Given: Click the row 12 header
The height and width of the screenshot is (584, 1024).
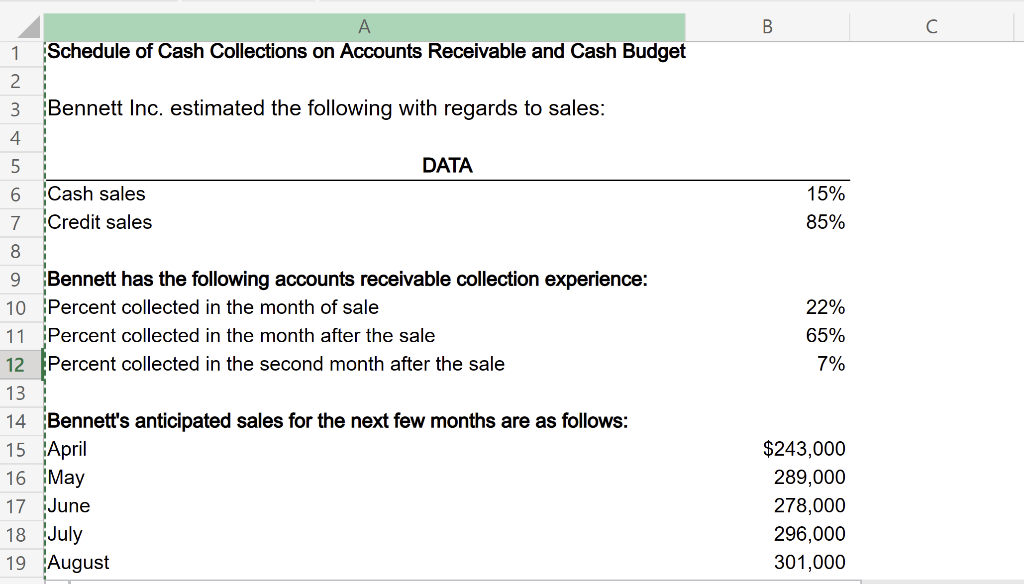Looking at the screenshot, I should [x=20, y=364].
